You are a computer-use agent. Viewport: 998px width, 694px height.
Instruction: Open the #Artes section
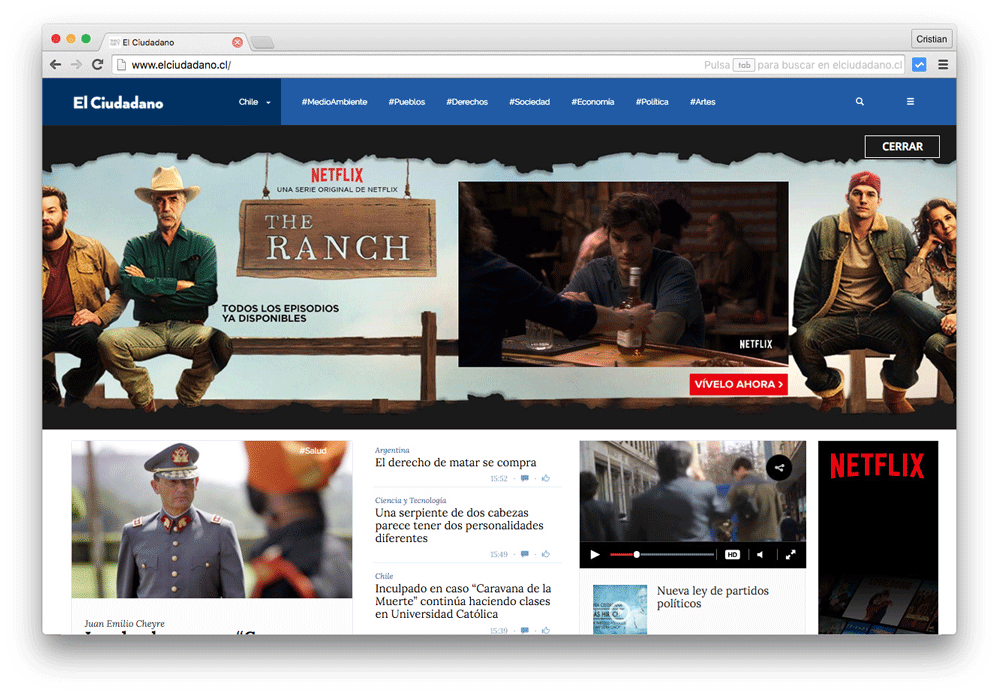(703, 102)
